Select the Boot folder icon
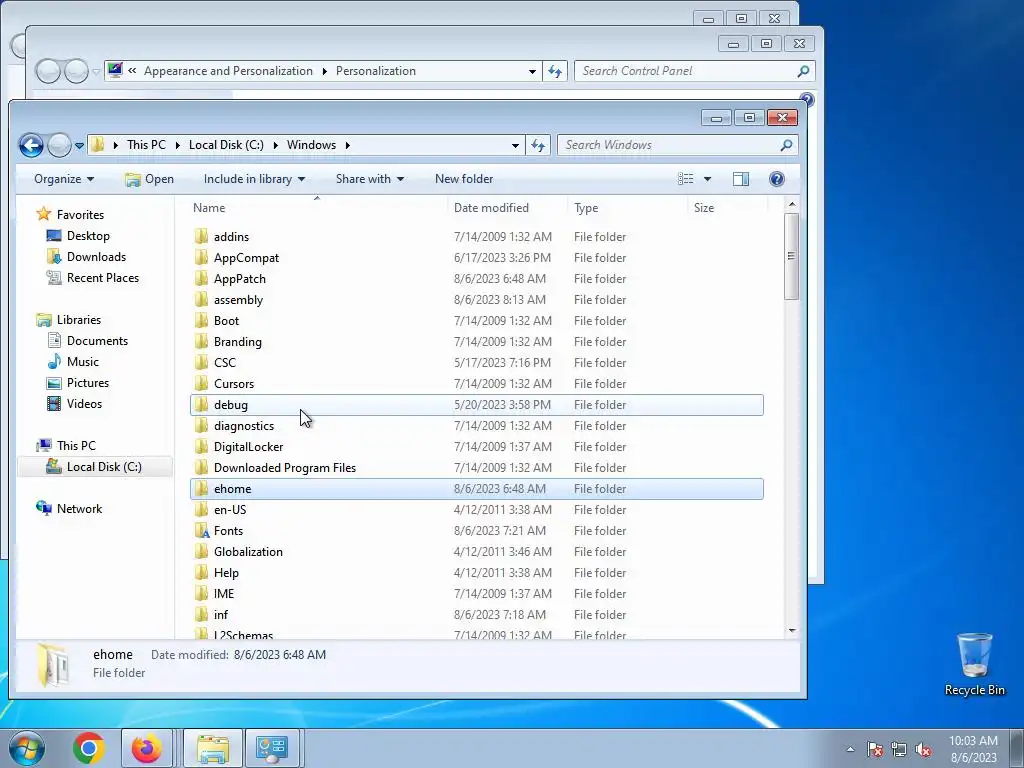The width and height of the screenshot is (1024, 768). (201, 320)
